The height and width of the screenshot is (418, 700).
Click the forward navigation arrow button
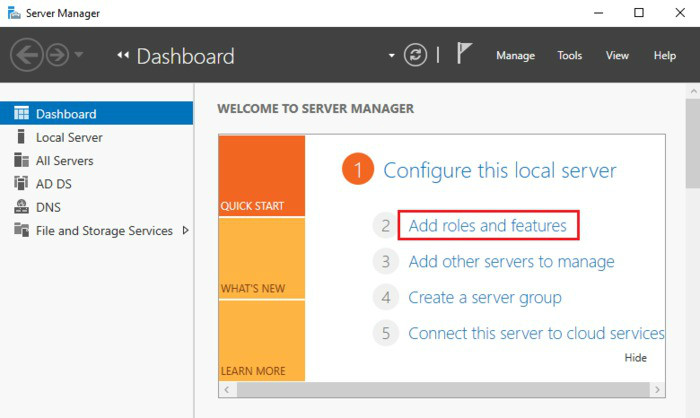click(57, 56)
